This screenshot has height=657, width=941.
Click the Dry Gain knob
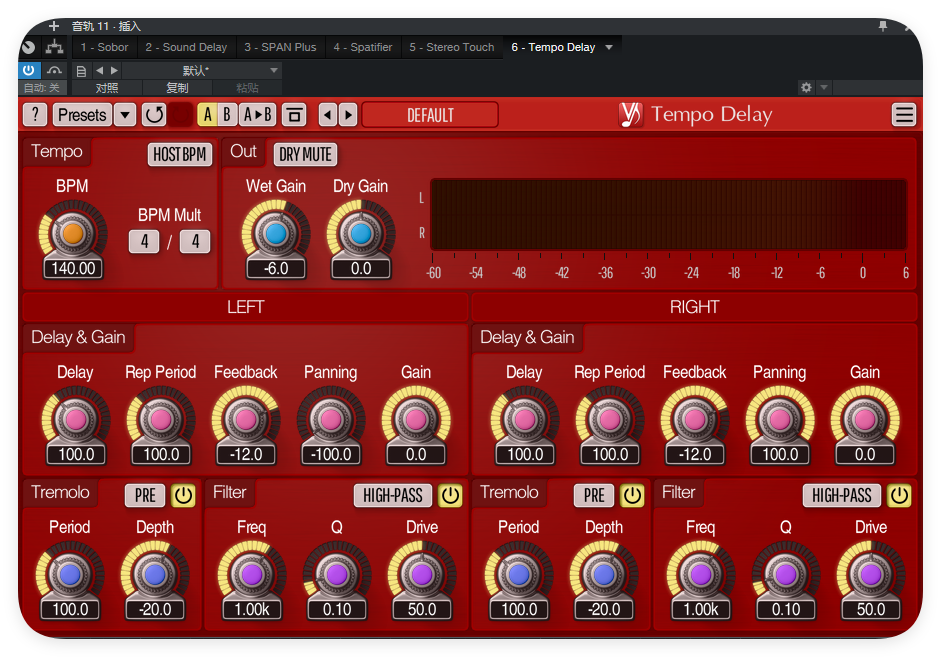(x=361, y=233)
